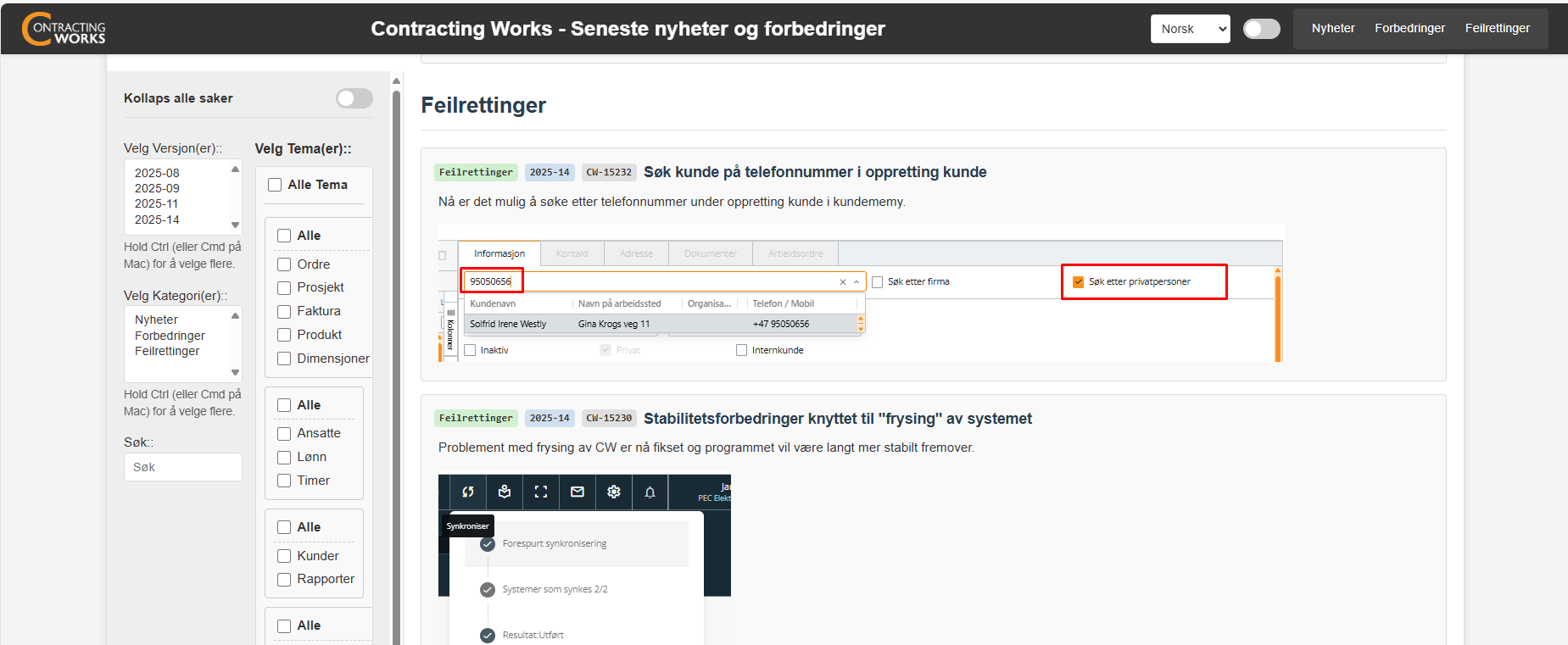
Task: Click title Søk kunde på telefonnummer
Action: pyautogui.click(x=815, y=172)
